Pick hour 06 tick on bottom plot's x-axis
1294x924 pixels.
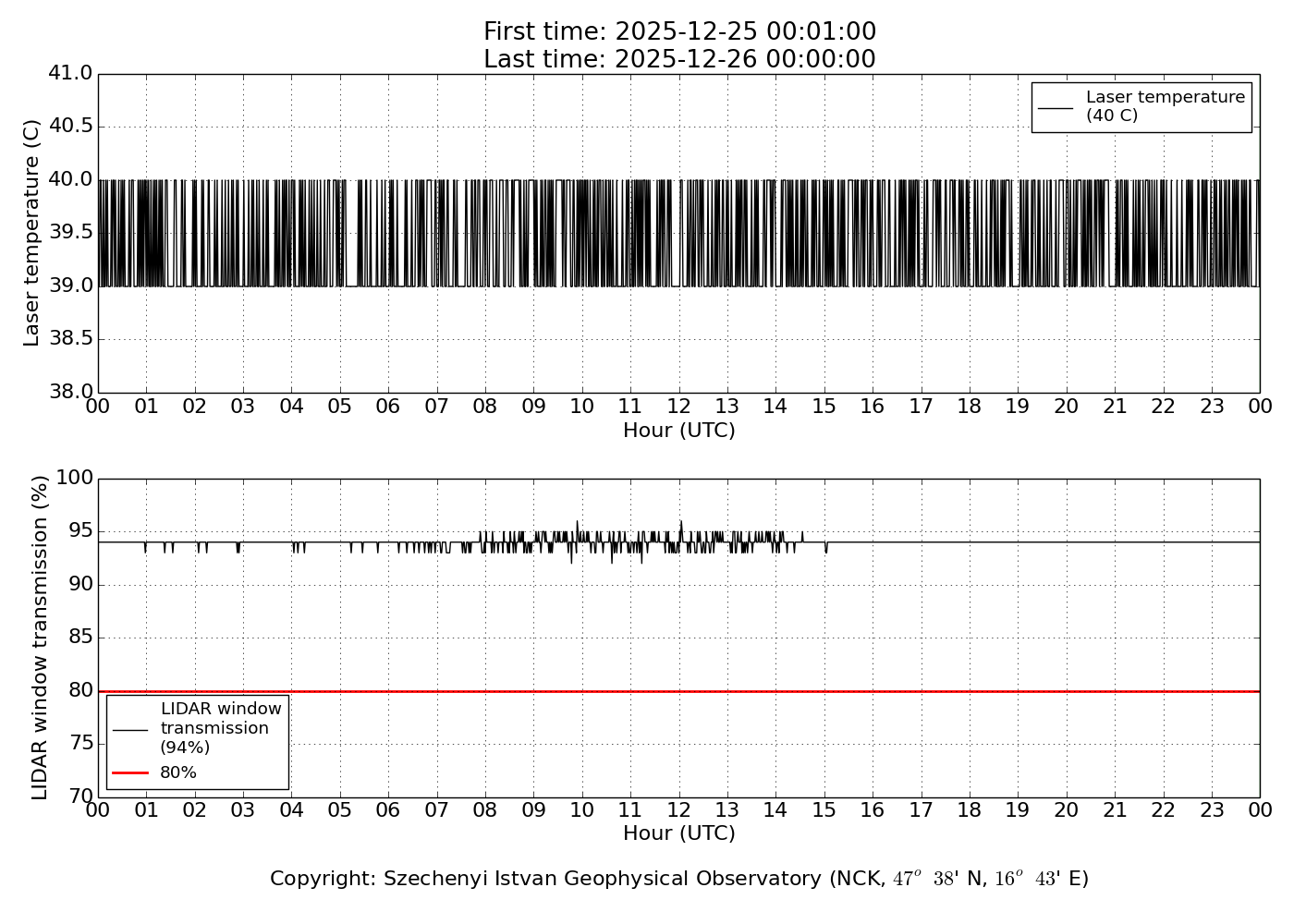[x=388, y=810]
